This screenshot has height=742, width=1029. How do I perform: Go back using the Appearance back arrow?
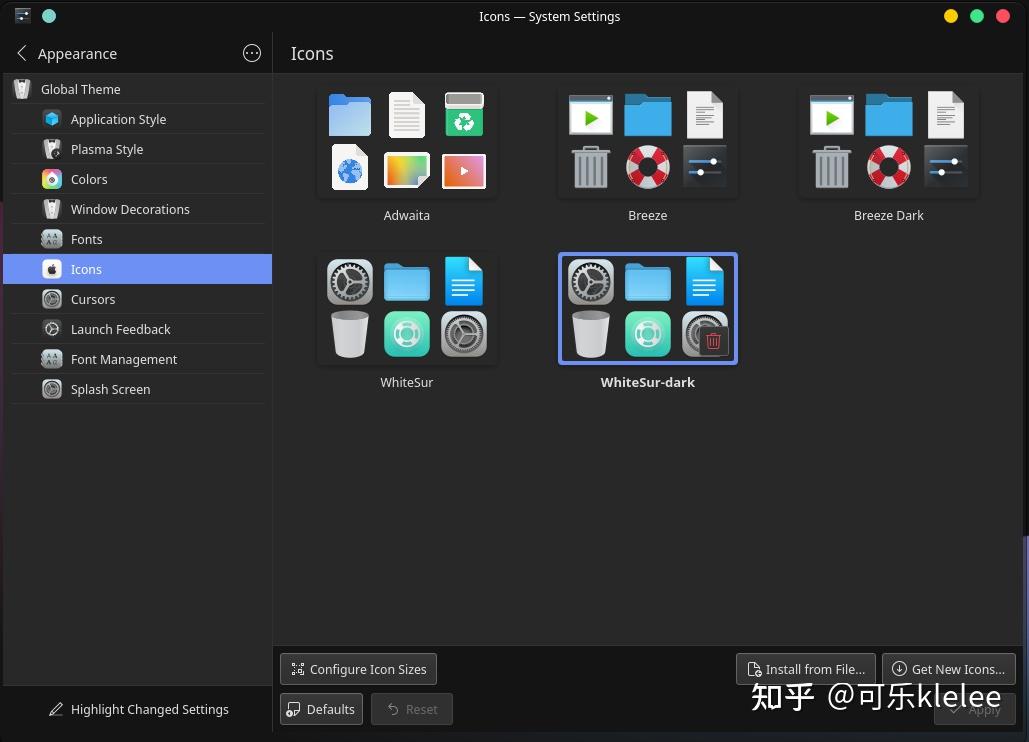(21, 53)
